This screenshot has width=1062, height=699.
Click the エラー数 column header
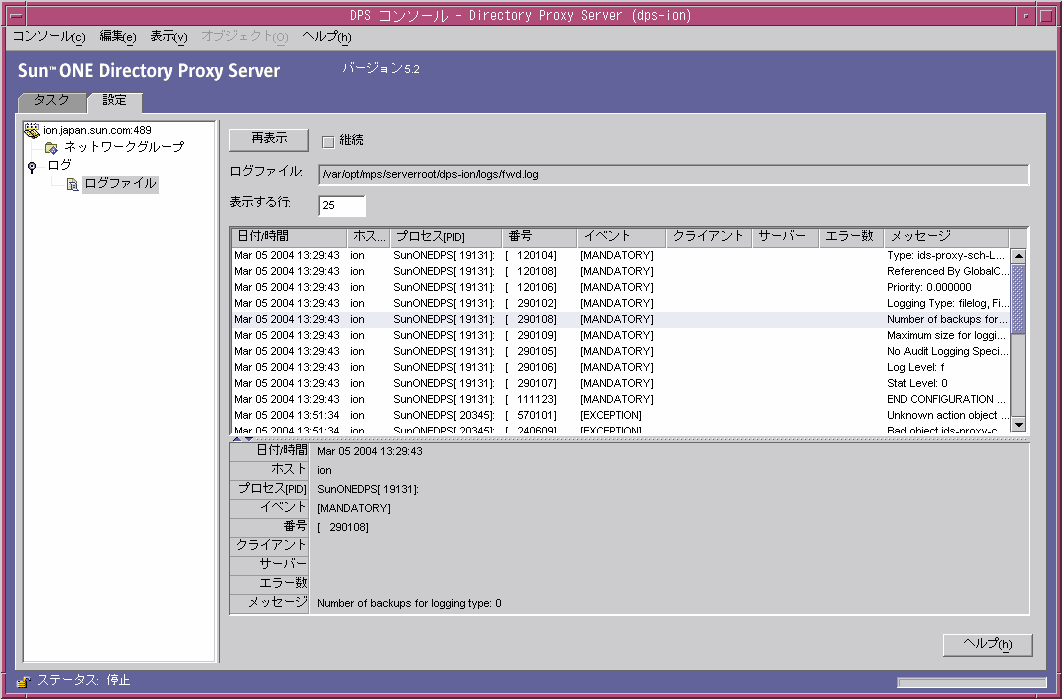(852, 237)
